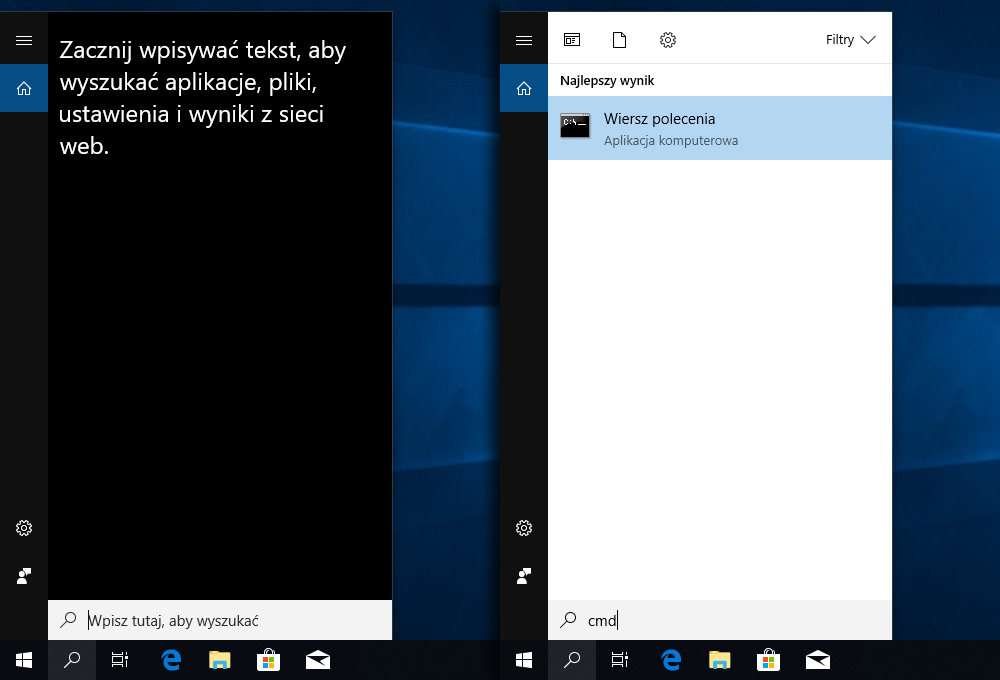Expand the Filtry dropdown
Image resolution: width=1000 pixels, height=680 pixels.
(x=850, y=40)
